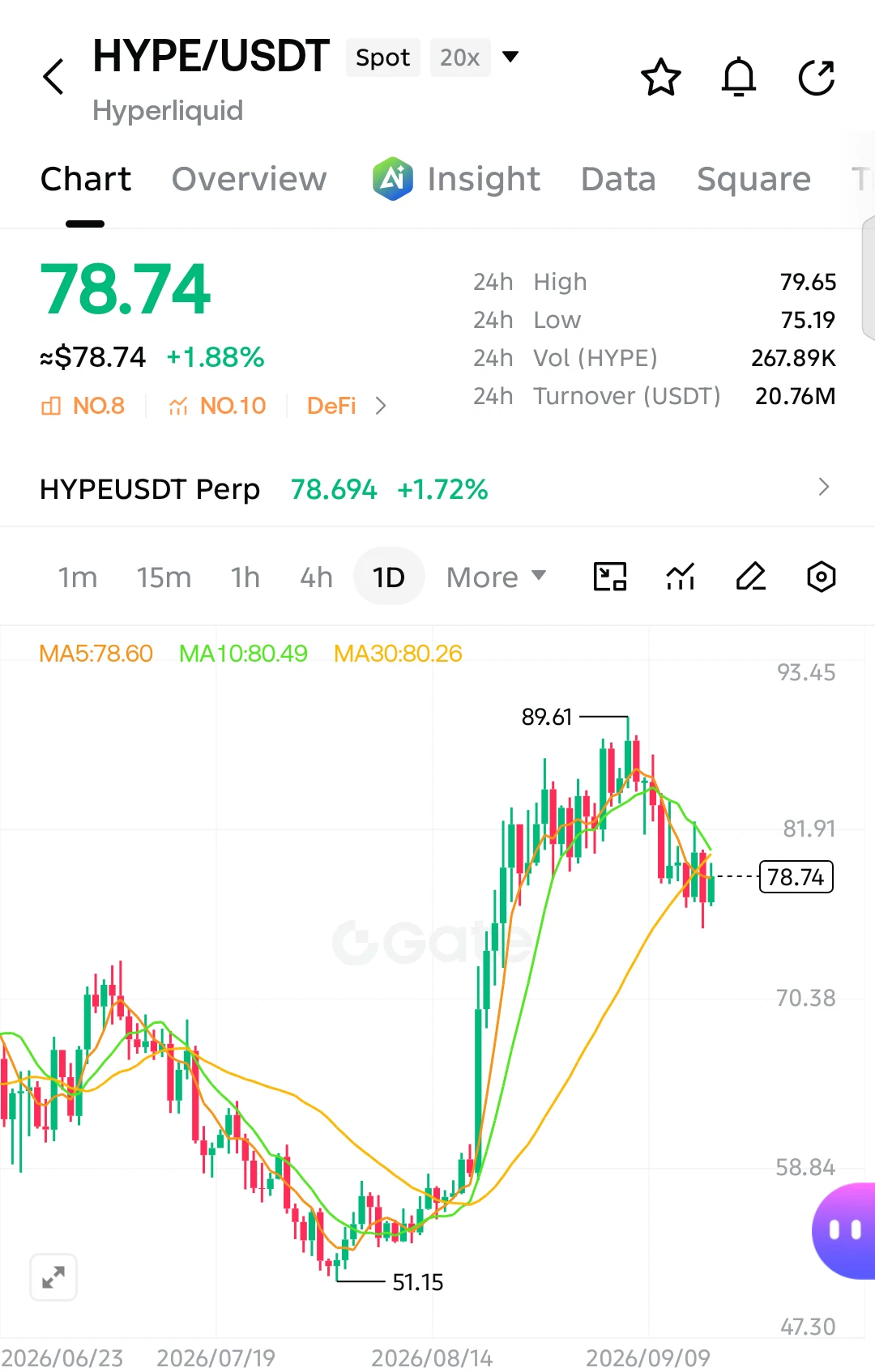Open the price alert bell
Viewport: 875px width, 1372px height.
[739, 77]
